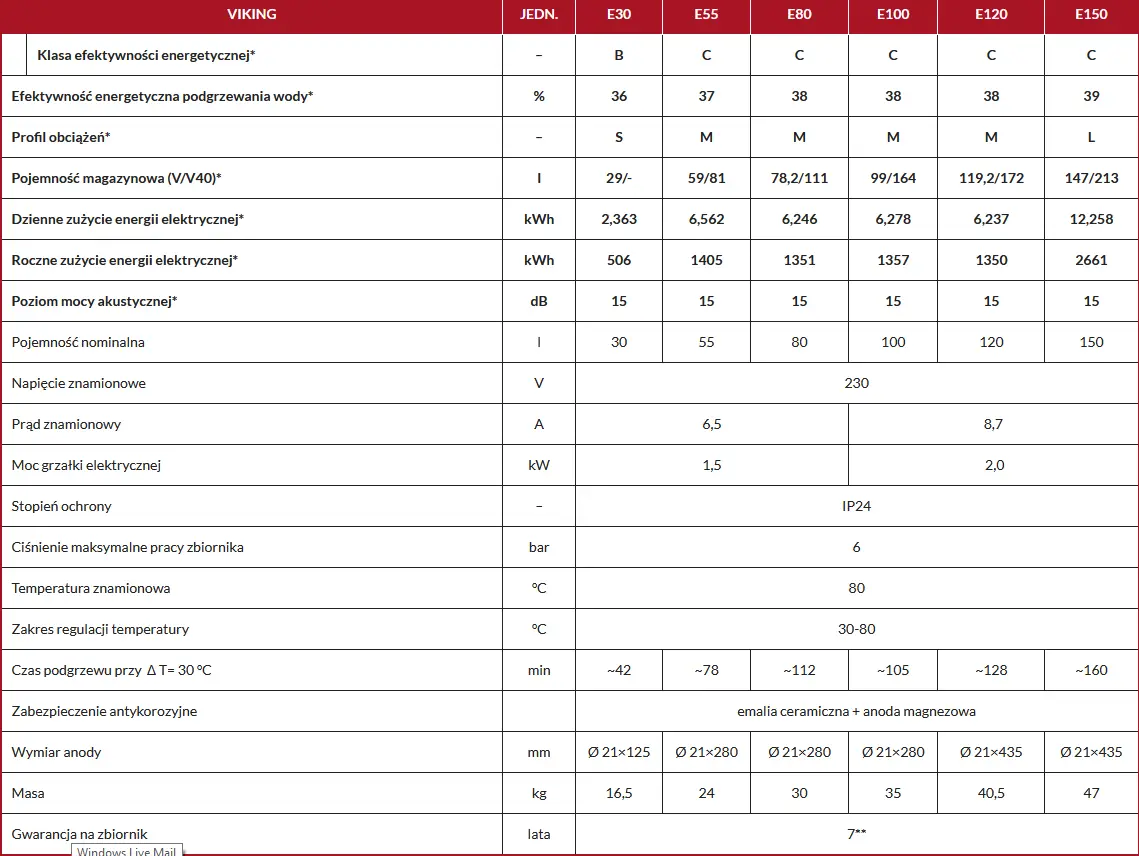Click 'Poziom mocy akustycznej*' row label
Image resolution: width=1139 pixels, height=856 pixels.
[x=94, y=302]
